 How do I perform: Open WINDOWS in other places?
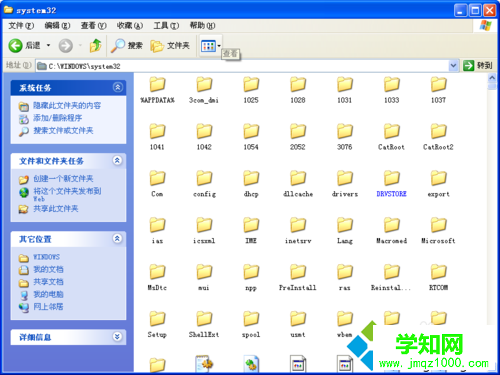[x=46, y=257]
